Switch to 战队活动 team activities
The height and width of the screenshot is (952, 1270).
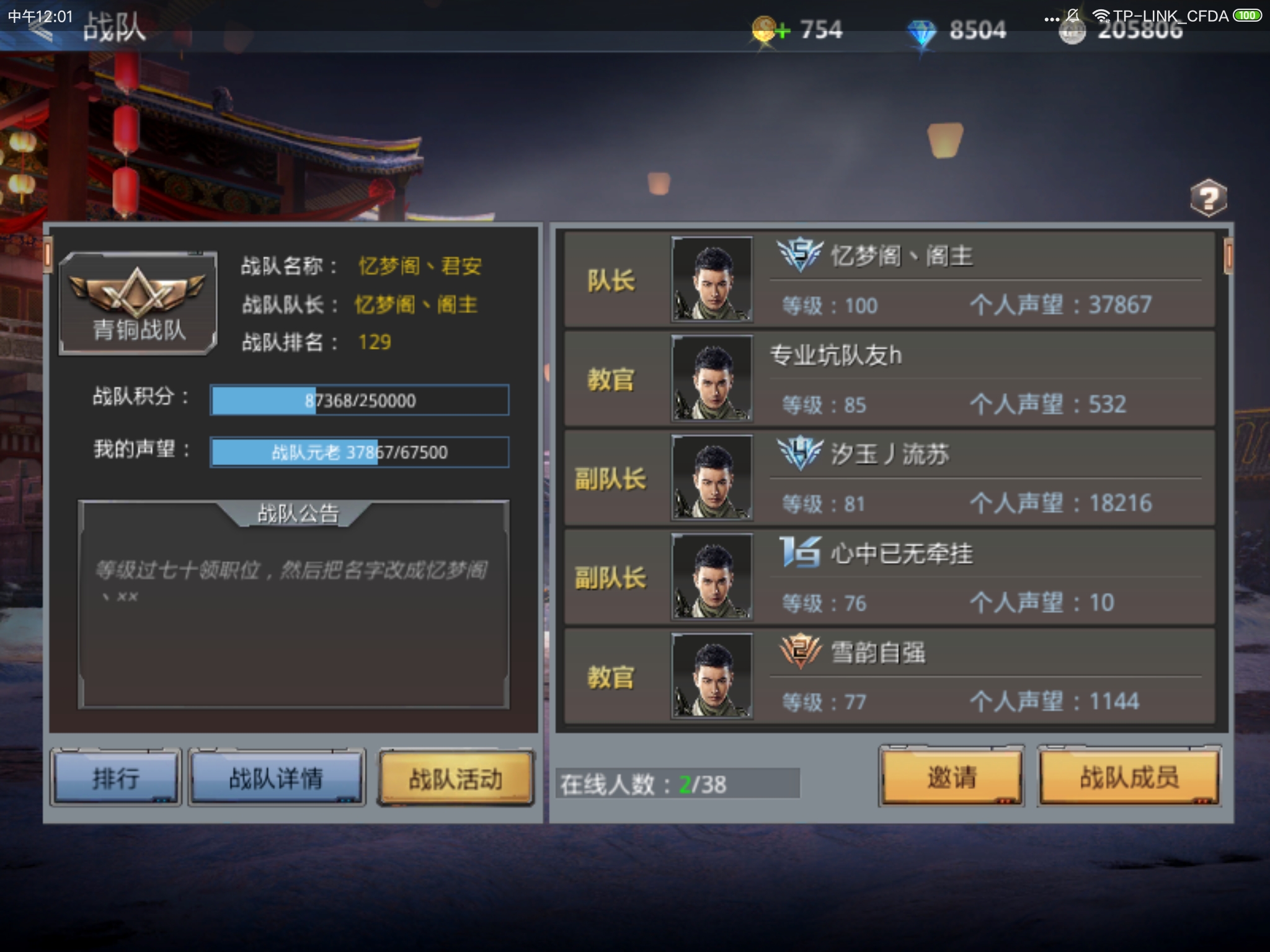(x=456, y=778)
